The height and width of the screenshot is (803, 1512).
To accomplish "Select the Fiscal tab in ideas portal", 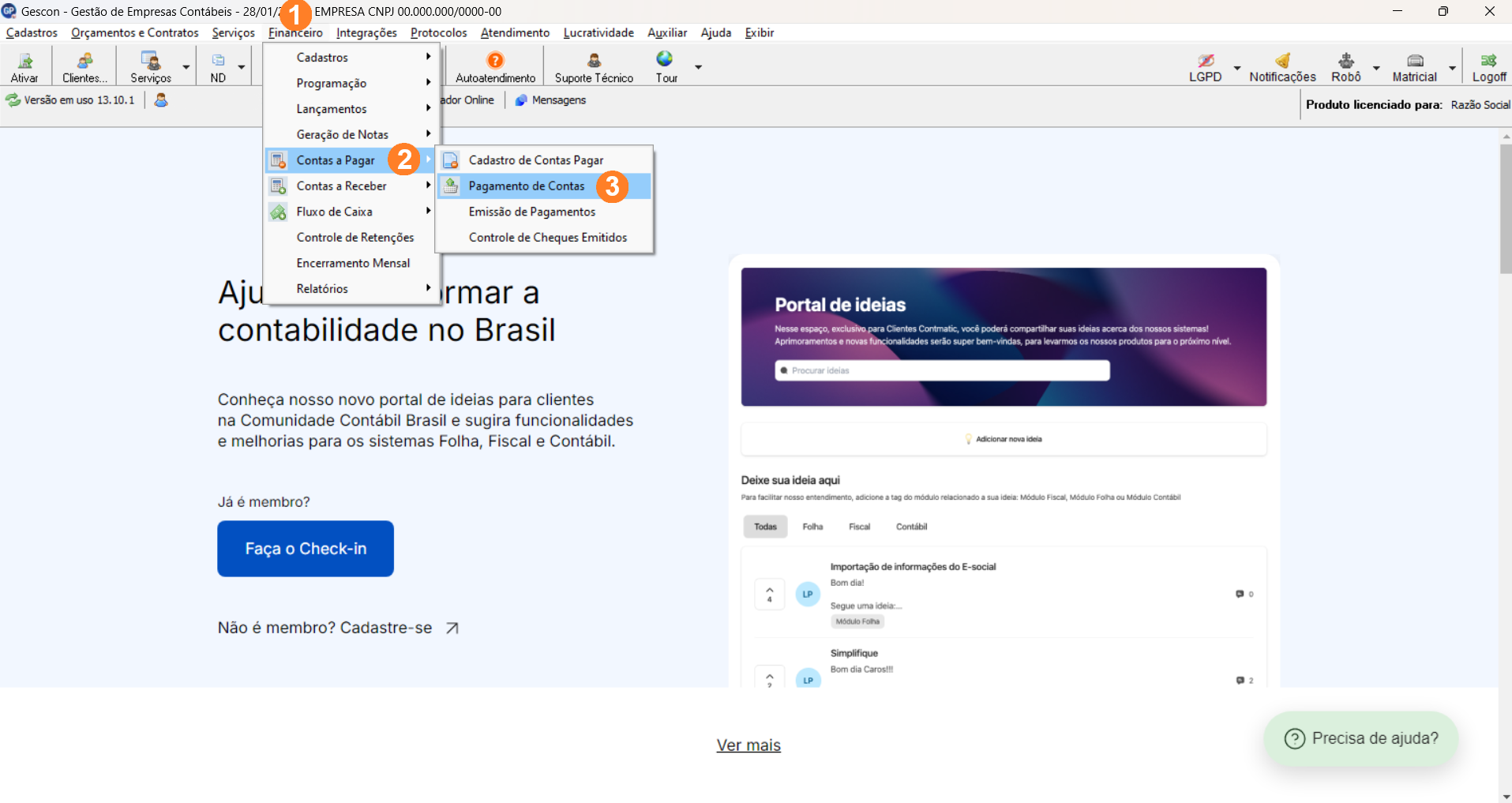I will [859, 527].
